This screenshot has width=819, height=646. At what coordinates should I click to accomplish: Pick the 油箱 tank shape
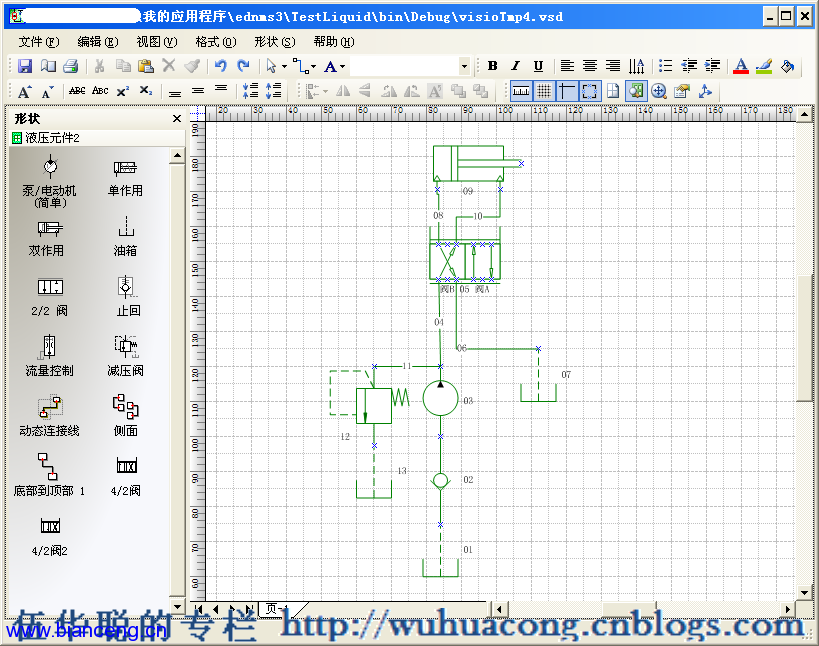pos(125,237)
